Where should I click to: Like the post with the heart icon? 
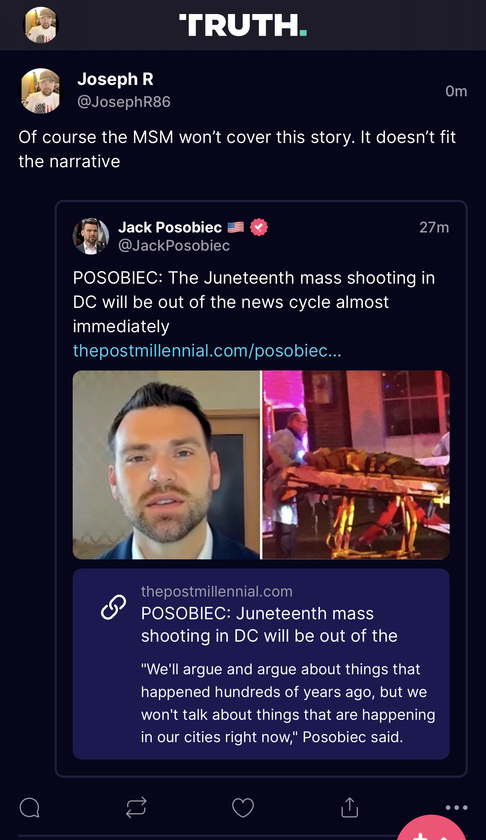[x=243, y=807]
